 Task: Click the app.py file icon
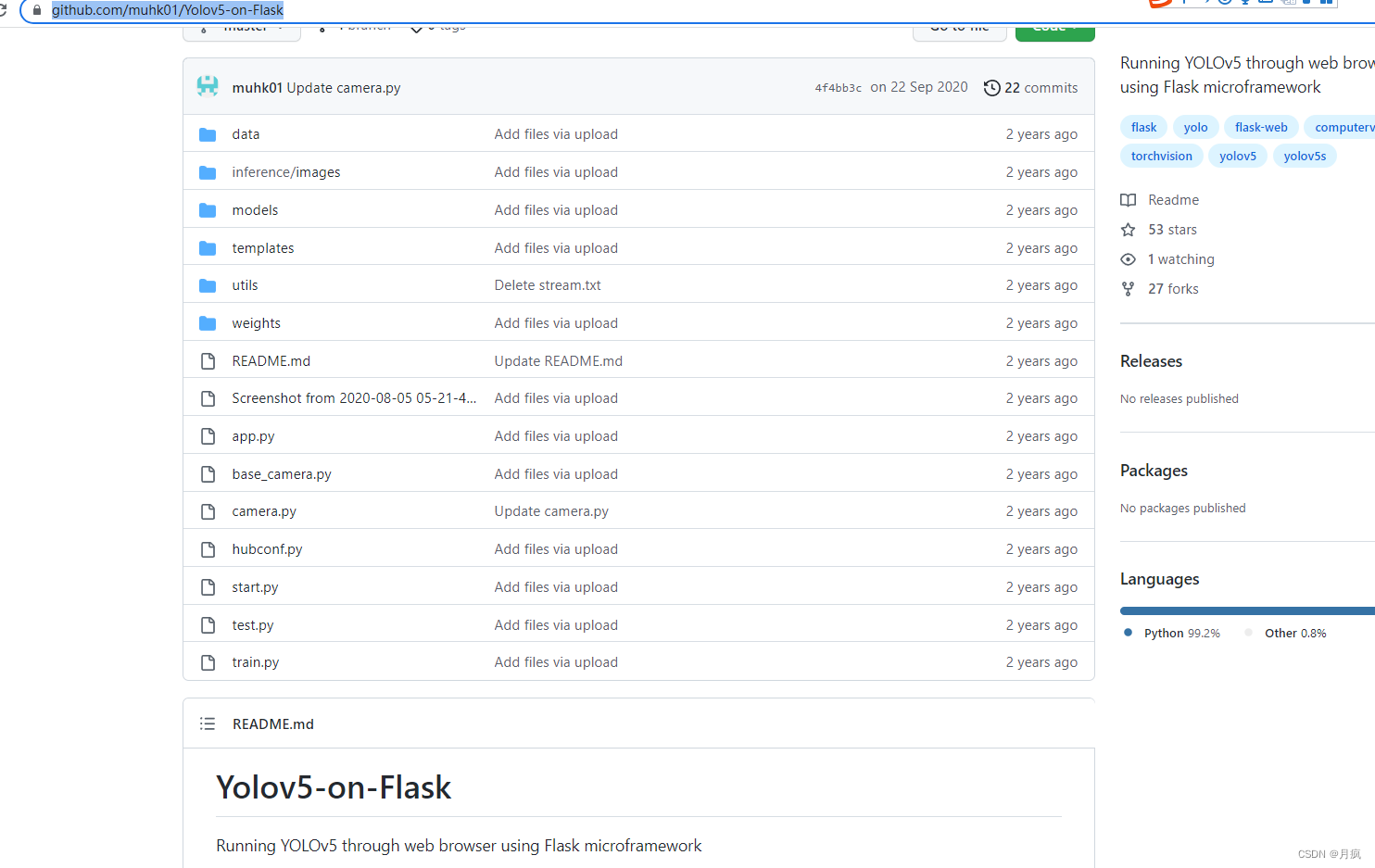[208, 436]
